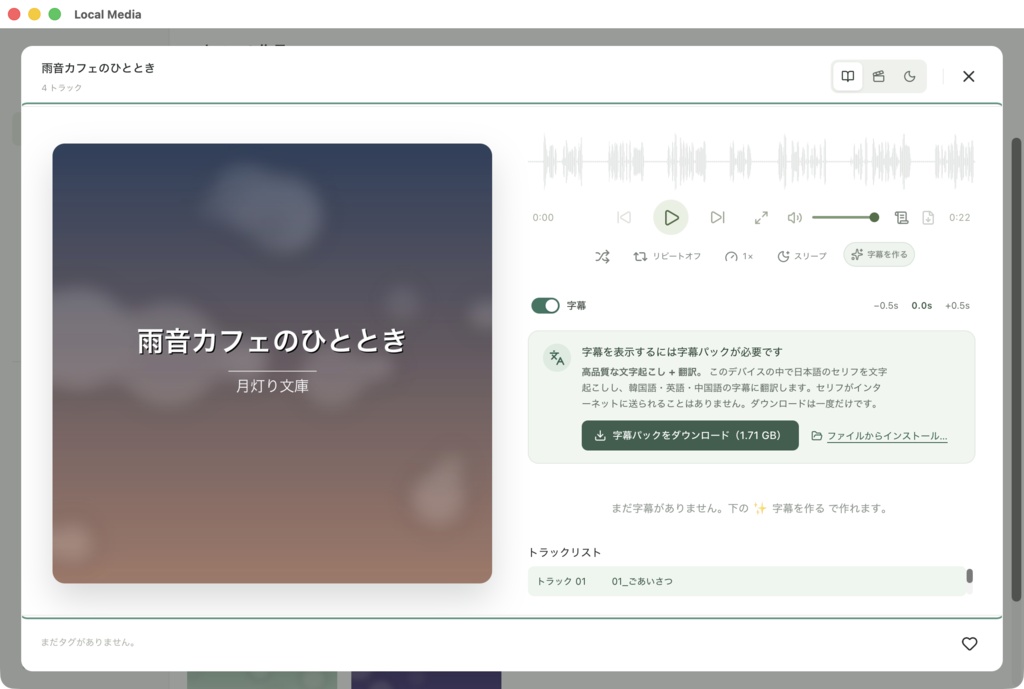Open the スリープ sleep timer
The width and height of the screenshot is (1024, 689).
pyautogui.click(x=801, y=256)
